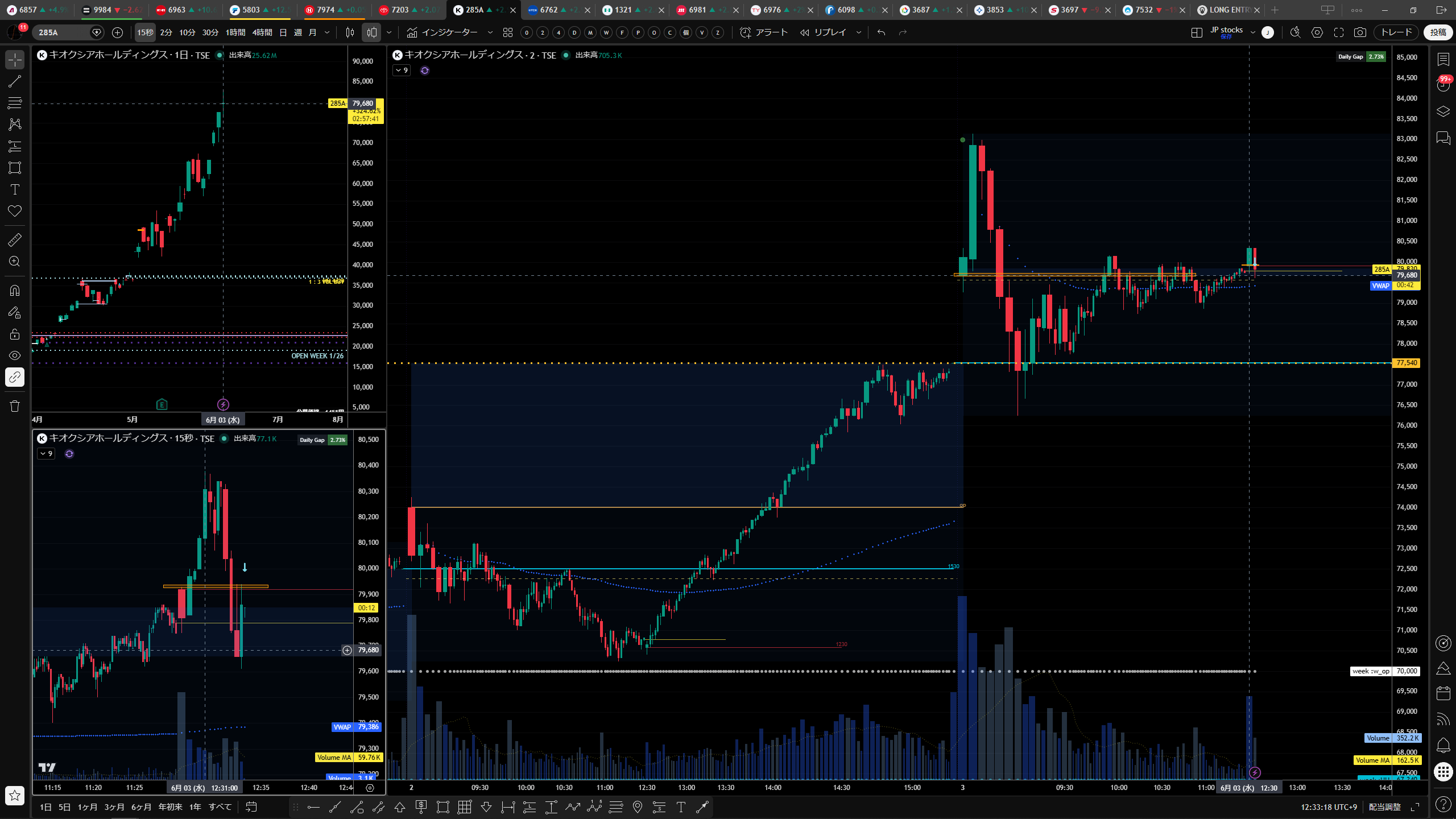Expand the indicator legend showing 9 on 2-minute chart
The image size is (1456, 819).
(x=402, y=71)
